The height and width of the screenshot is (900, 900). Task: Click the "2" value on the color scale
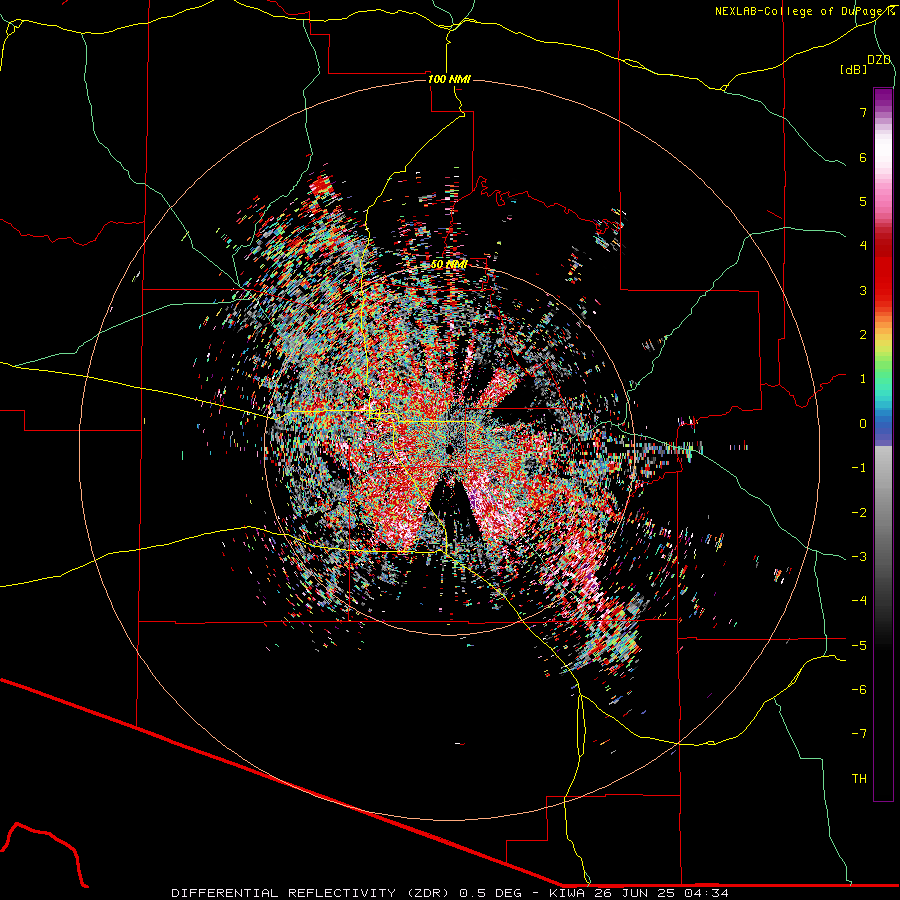click(x=863, y=335)
